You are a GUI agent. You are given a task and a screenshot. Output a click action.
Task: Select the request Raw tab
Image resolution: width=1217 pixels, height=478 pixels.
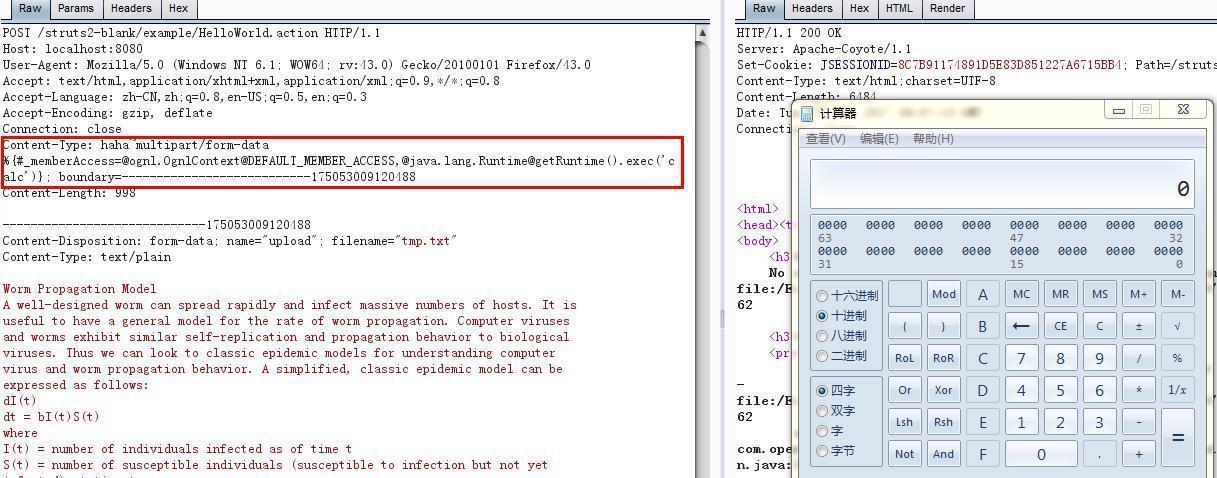coord(29,8)
